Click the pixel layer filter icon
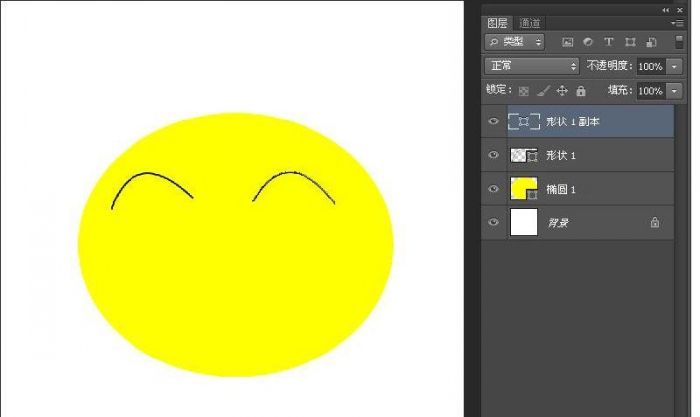 [567, 42]
